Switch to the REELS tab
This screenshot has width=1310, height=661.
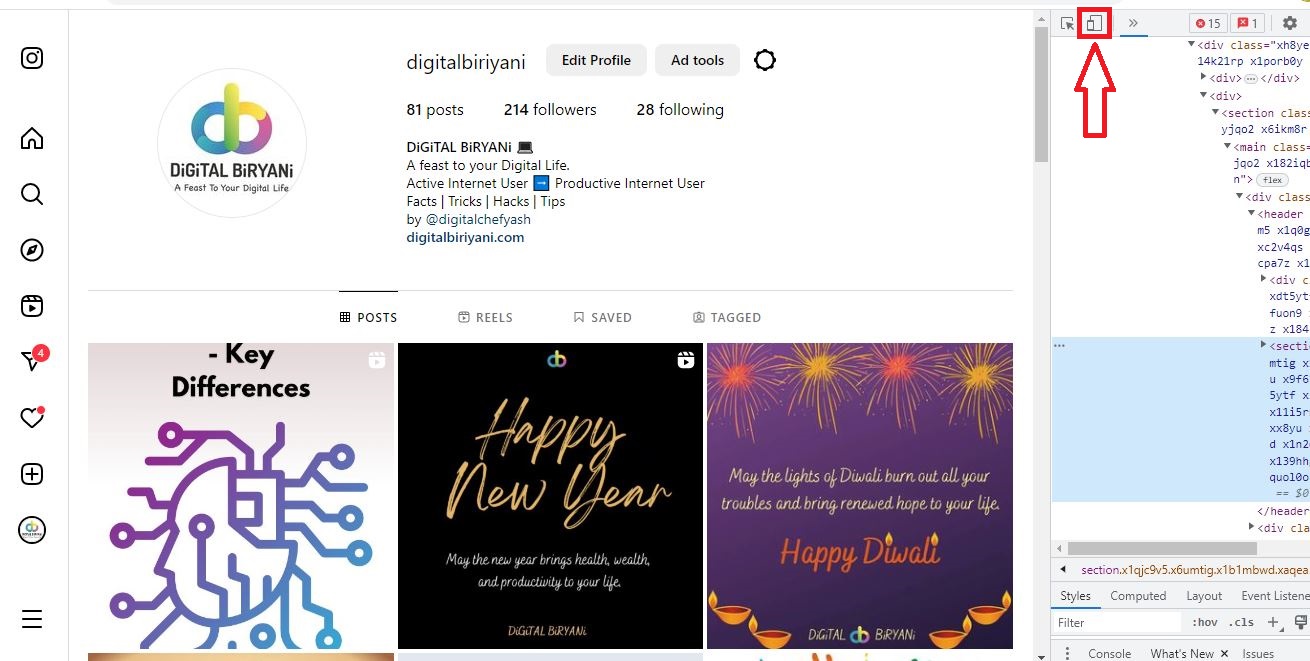click(x=485, y=317)
